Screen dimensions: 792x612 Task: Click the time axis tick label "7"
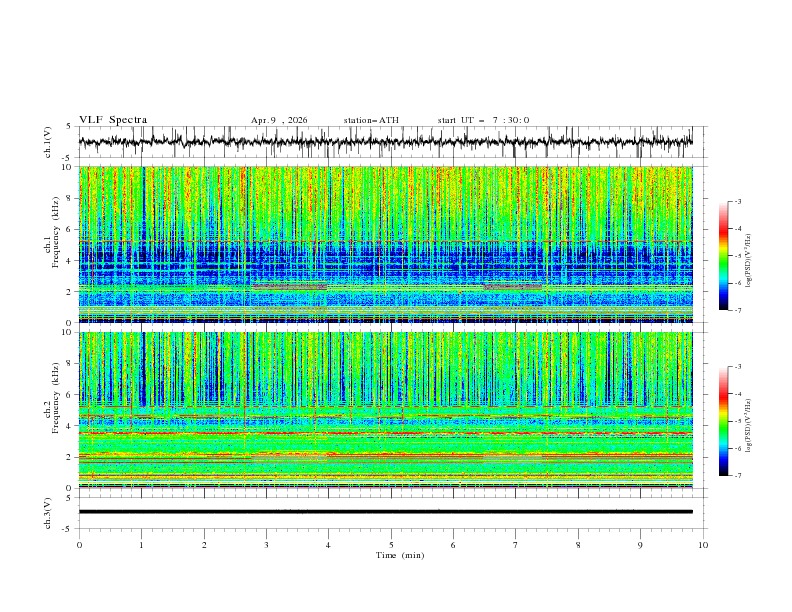pos(516,545)
